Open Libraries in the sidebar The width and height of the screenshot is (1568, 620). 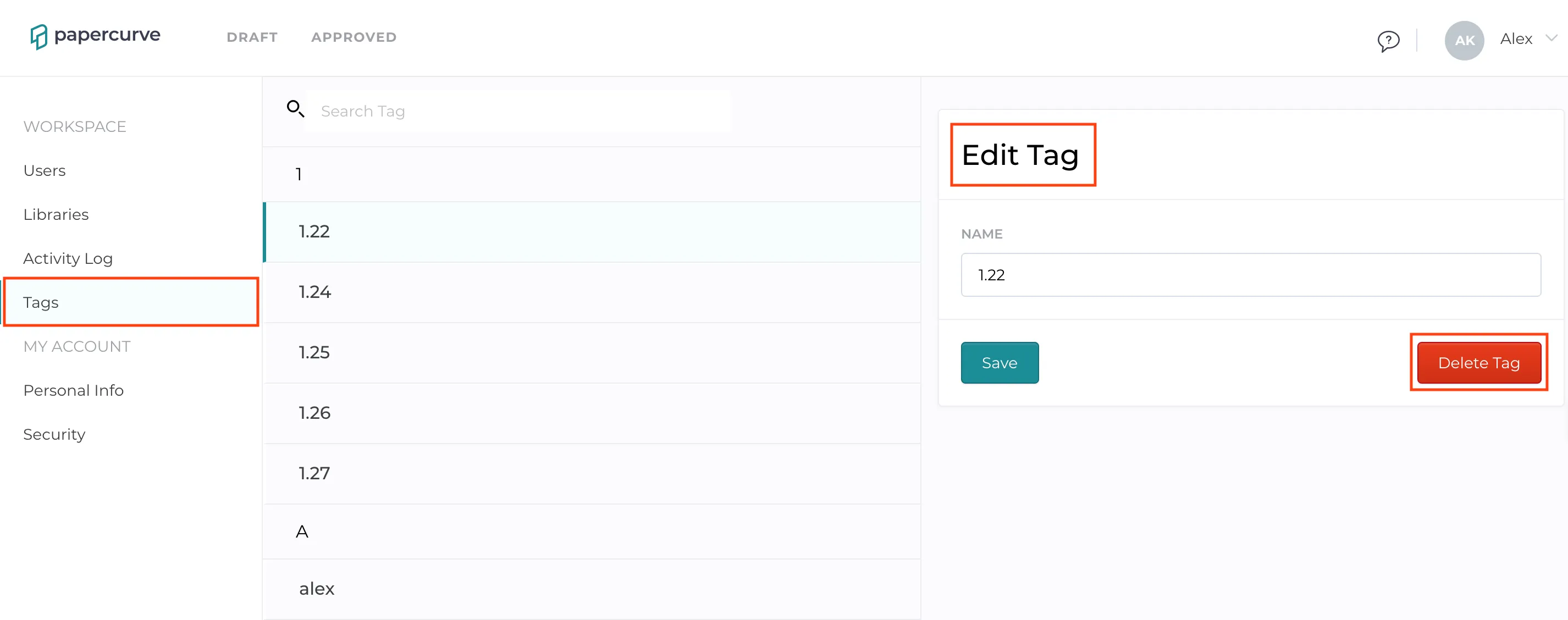pos(56,214)
